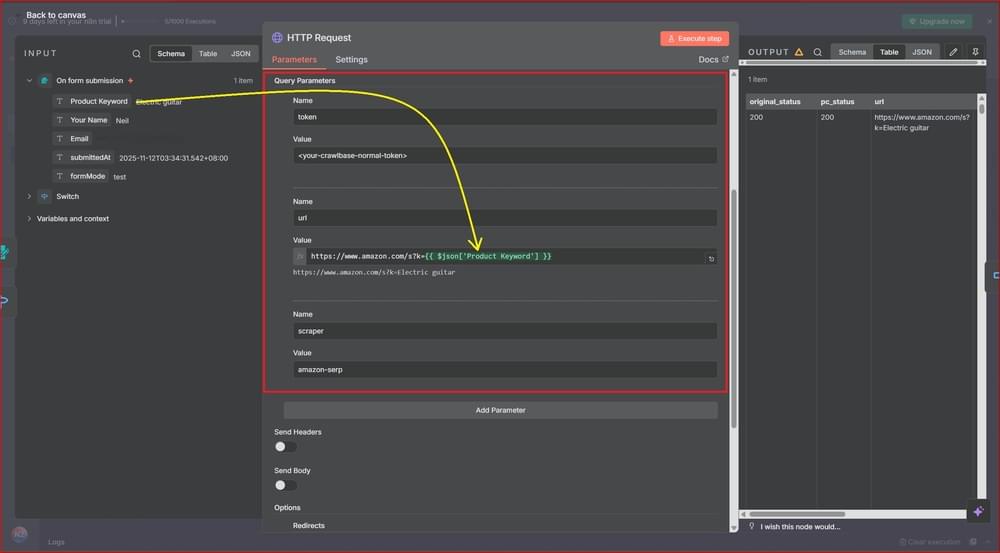
Task: Enable the Send Headers toggle
Action: (285, 447)
